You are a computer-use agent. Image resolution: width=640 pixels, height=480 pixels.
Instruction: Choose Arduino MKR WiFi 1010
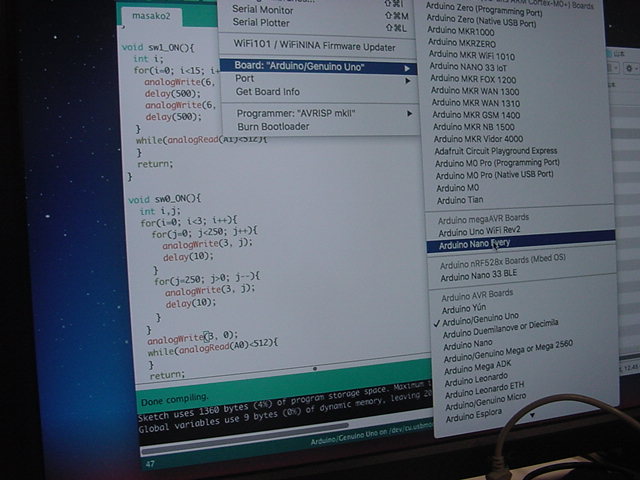coord(471,56)
